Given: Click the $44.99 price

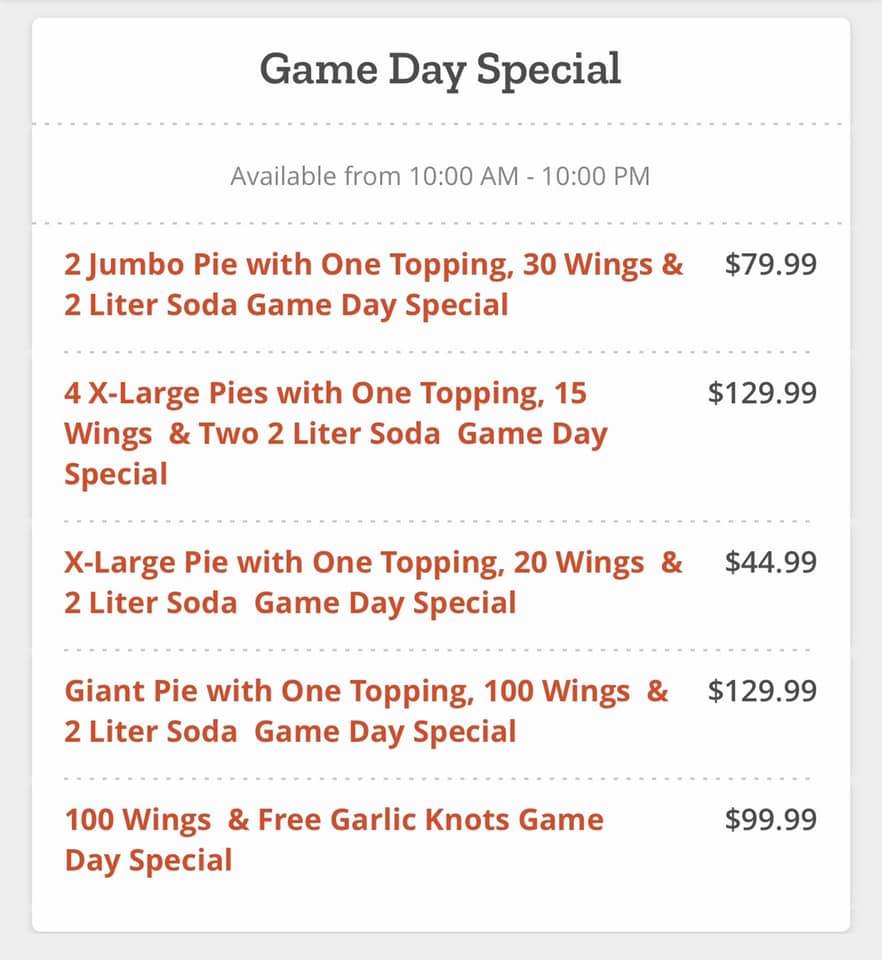Looking at the screenshot, I should [x=770, y=562].
